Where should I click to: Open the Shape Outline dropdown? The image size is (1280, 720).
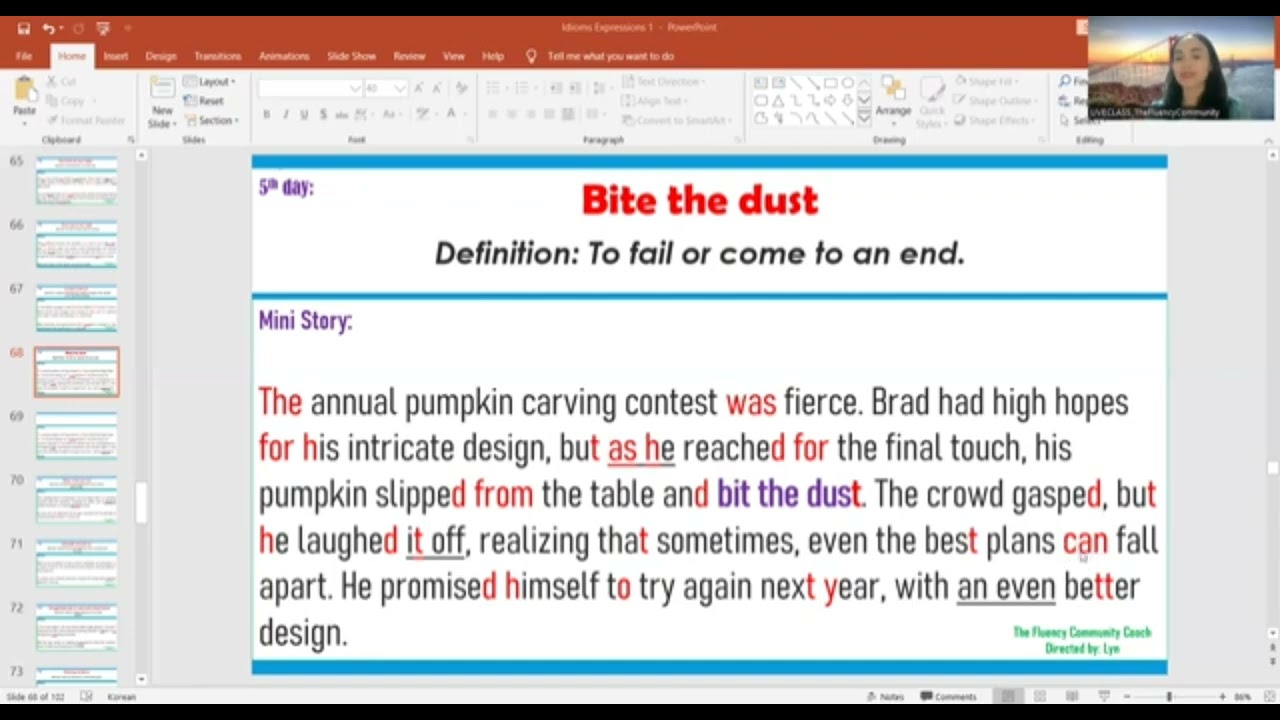(x=995, y=101)
